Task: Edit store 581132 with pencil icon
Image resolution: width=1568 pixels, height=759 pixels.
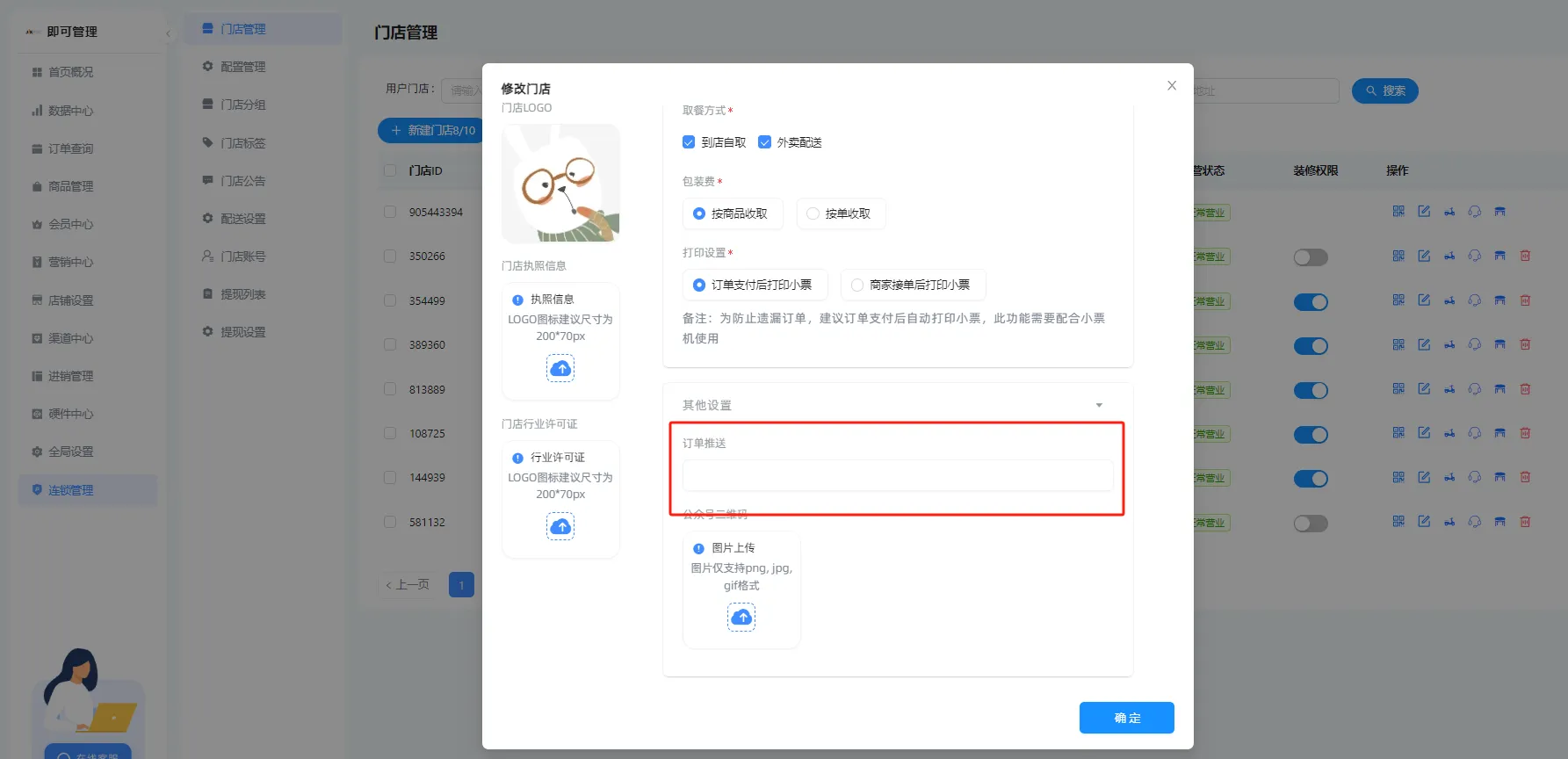Action: 1424,522
